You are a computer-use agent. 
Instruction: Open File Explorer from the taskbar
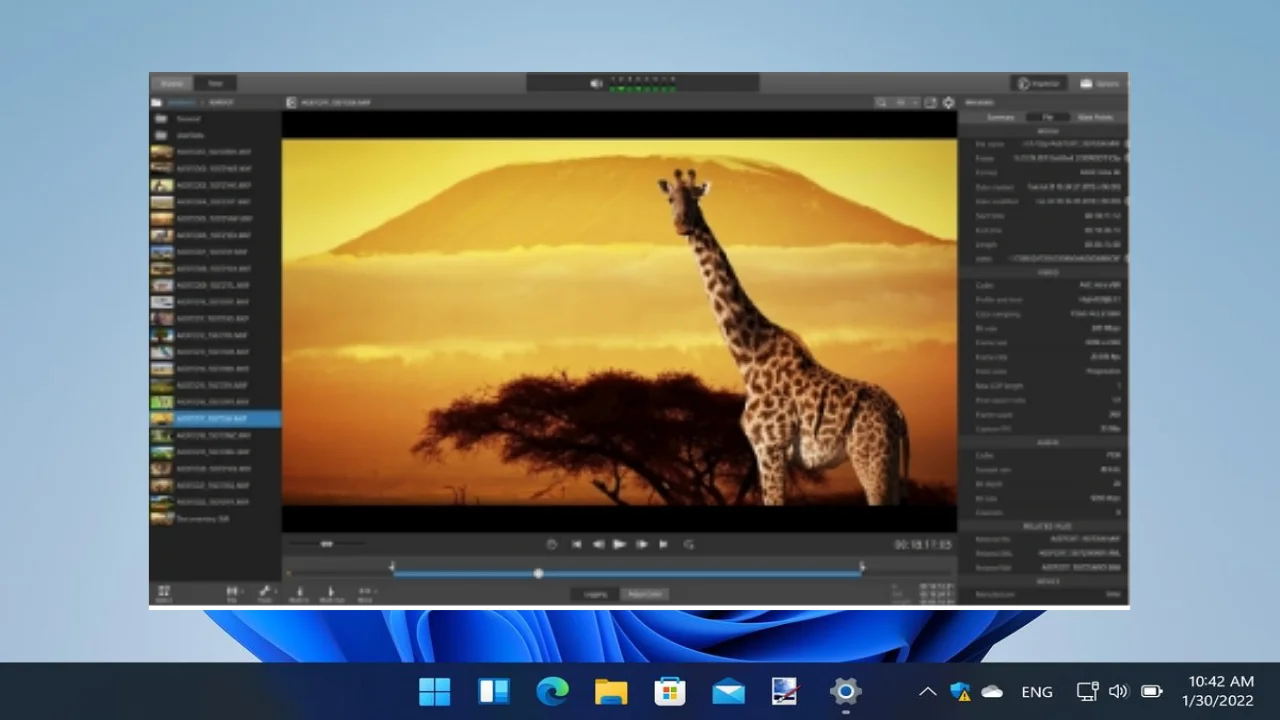611,691
